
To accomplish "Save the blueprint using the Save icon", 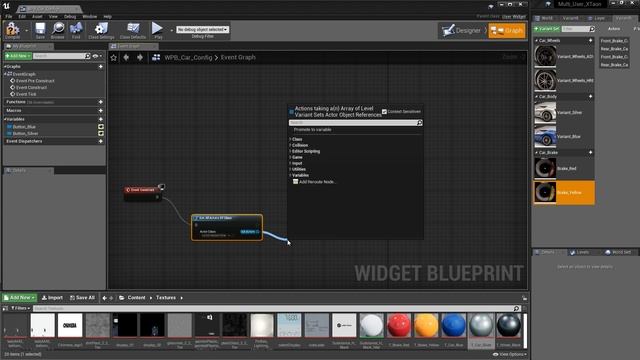I will coord(40,29).
